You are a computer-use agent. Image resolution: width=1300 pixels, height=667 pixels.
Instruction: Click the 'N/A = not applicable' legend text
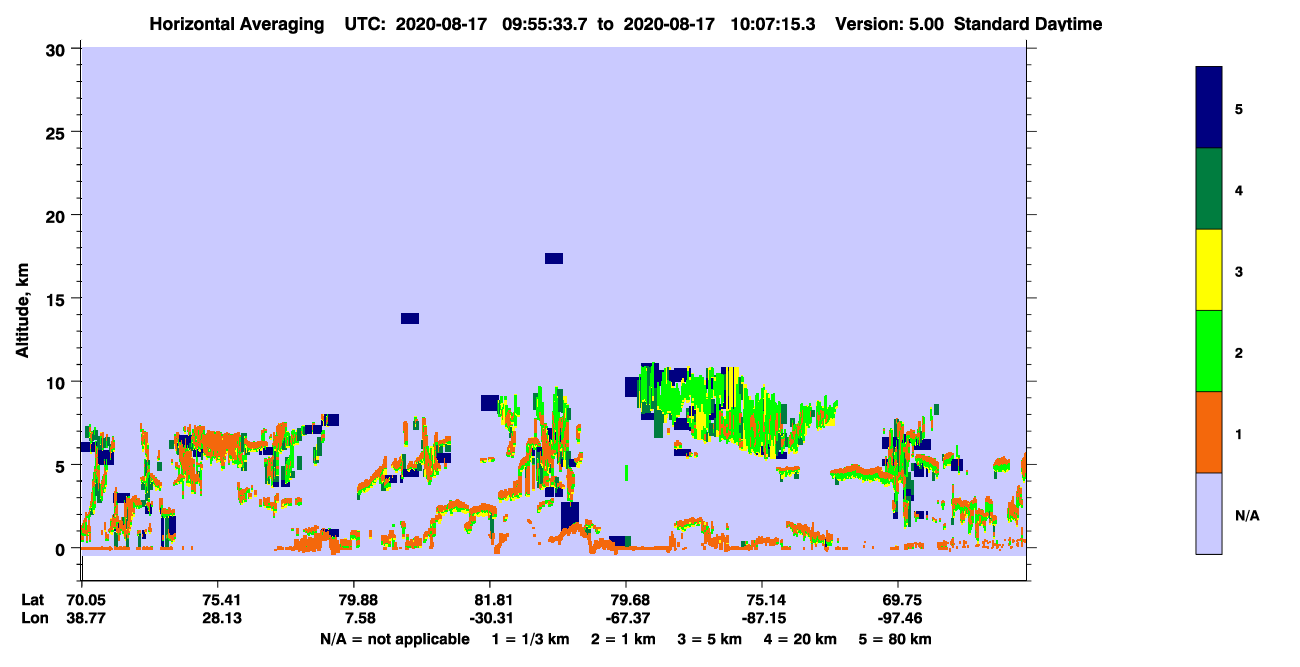[394, 639]
